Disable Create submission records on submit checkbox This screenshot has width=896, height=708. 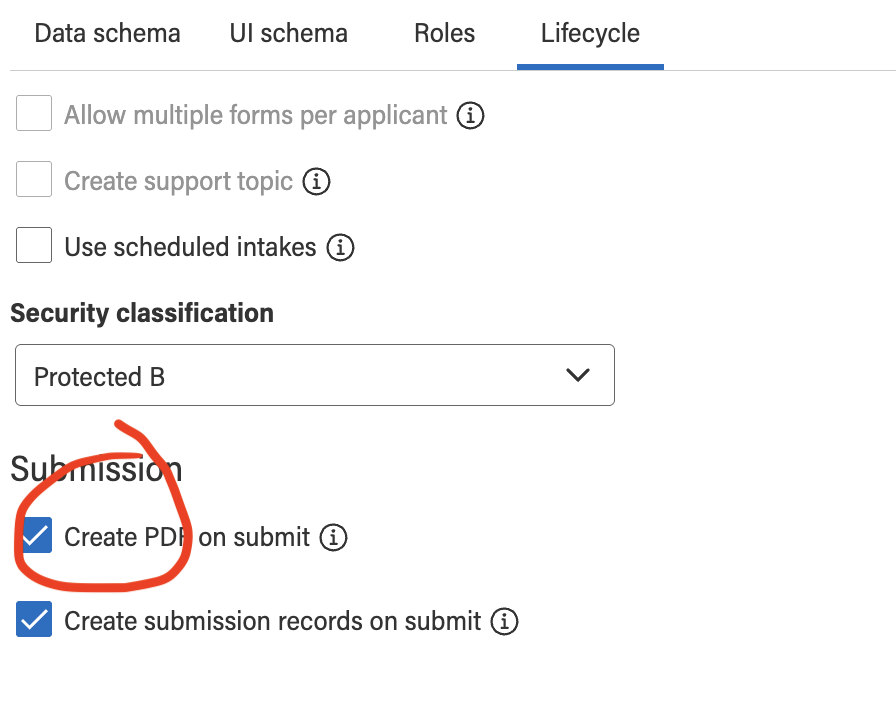pyautogui.click(x=34, y=619)
